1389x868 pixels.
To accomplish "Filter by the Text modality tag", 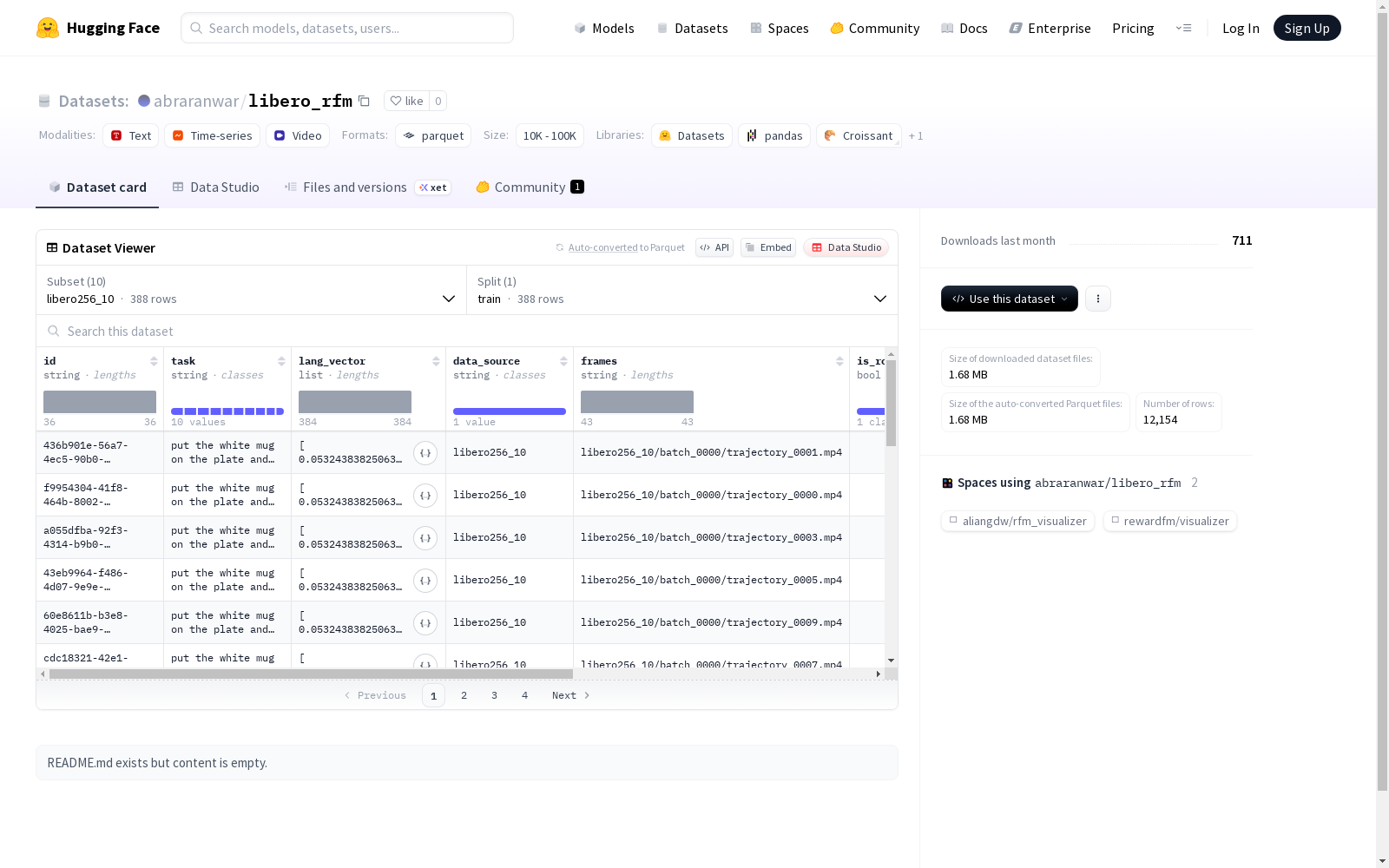I will point(131,135).
